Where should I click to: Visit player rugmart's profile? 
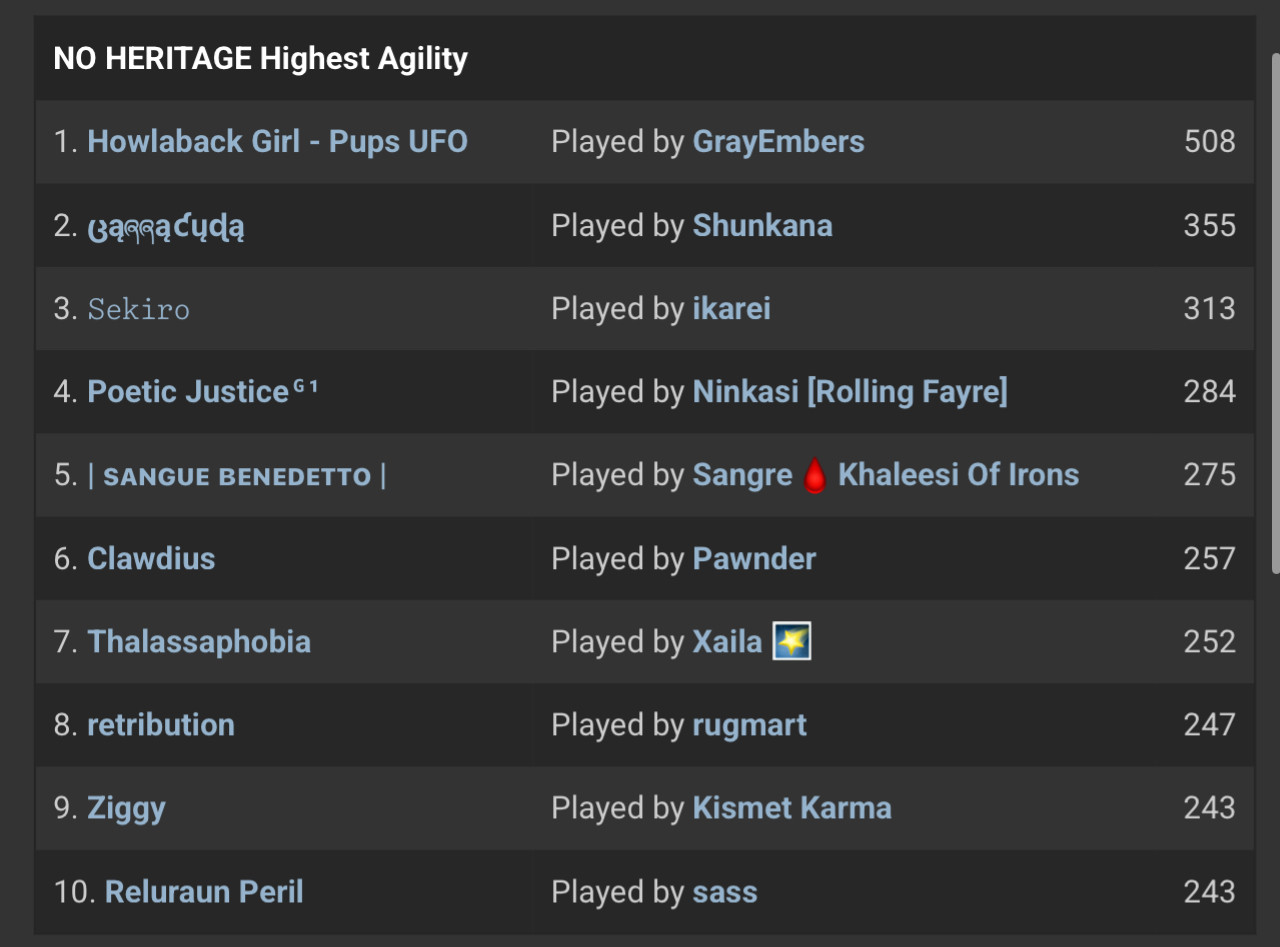pos(750,725)
